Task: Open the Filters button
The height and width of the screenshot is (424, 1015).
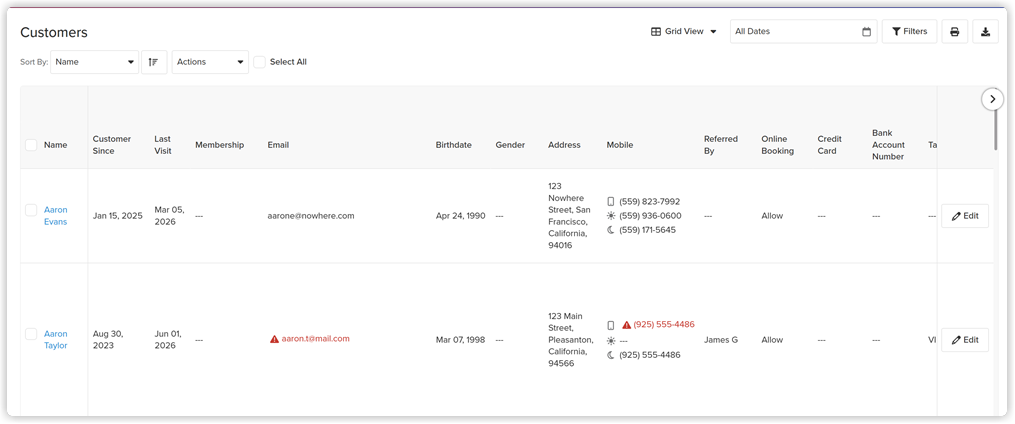Action: 909,32
